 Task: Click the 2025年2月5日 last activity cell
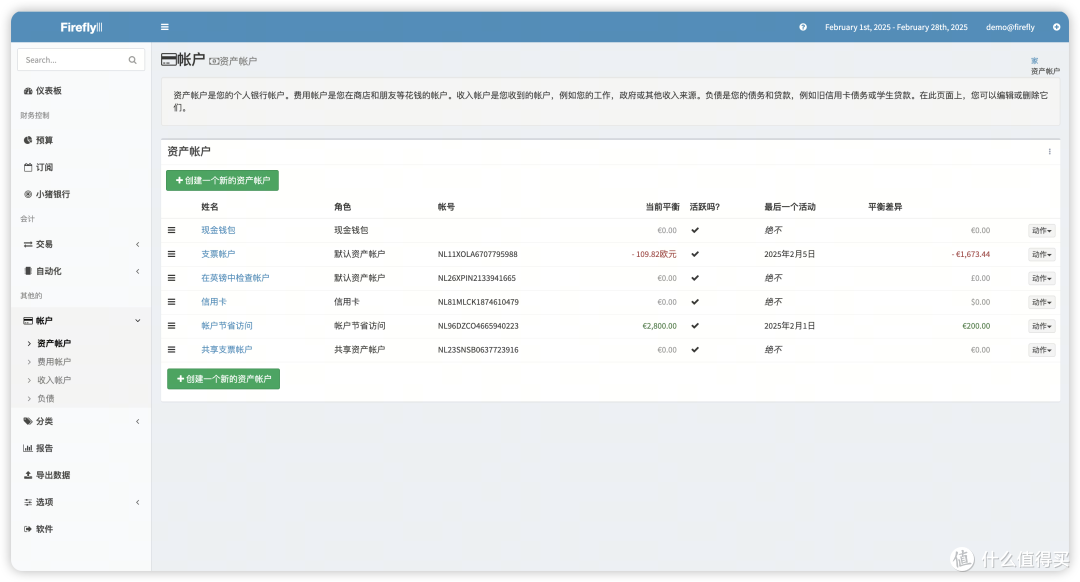789,254
